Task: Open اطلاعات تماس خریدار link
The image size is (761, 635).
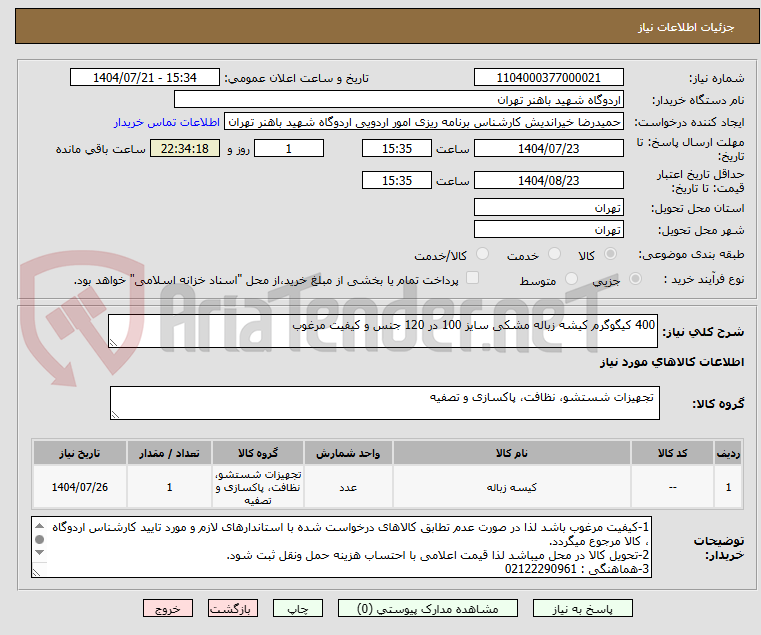Action: pyautogui.click(x=167, y=122)
